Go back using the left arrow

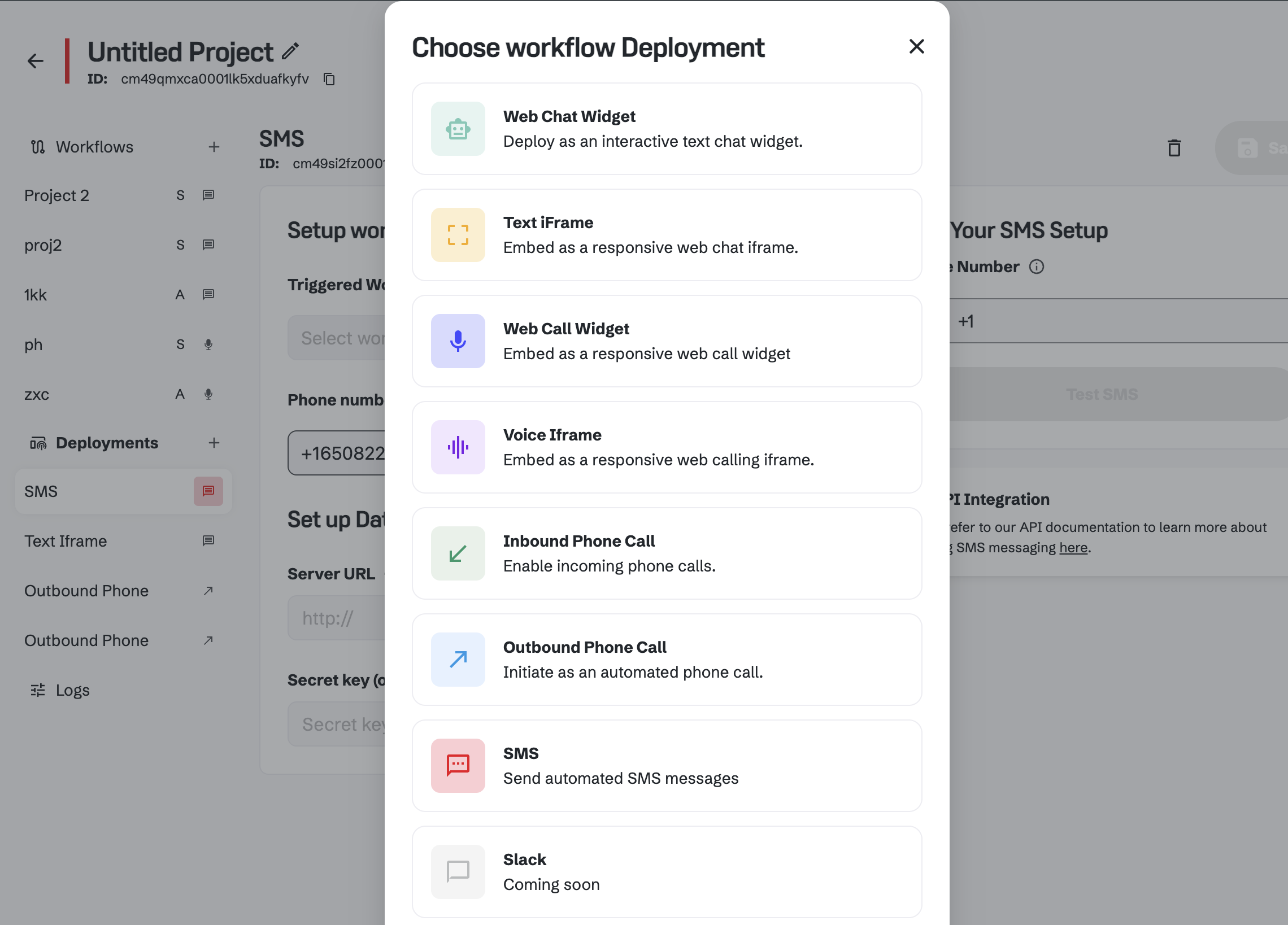click(35, 61)
